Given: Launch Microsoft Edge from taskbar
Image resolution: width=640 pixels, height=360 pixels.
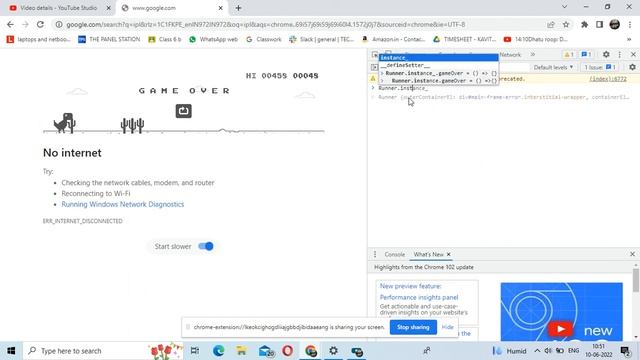Looking at the screenshot, I should [218, 351].
